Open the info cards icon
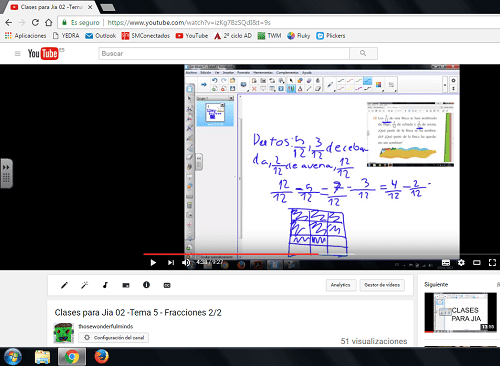500x366 pixels. coord(146,285)
